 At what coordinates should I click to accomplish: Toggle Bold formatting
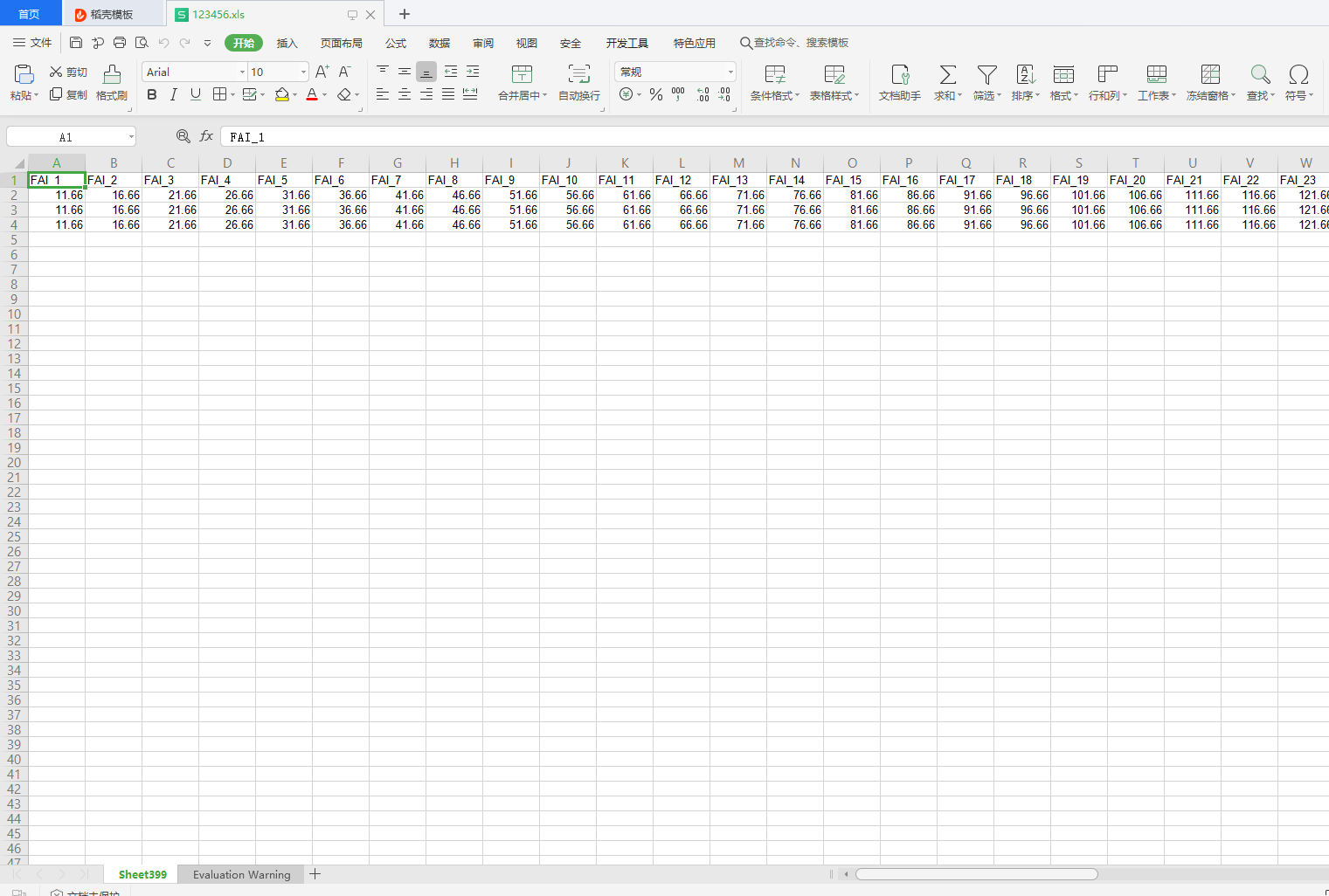click(152, 94)
